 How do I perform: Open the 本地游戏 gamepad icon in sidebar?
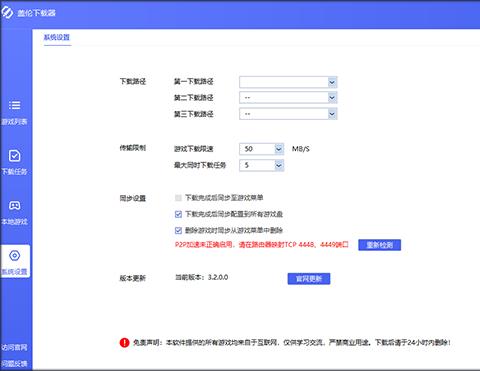tap(14, 205)
